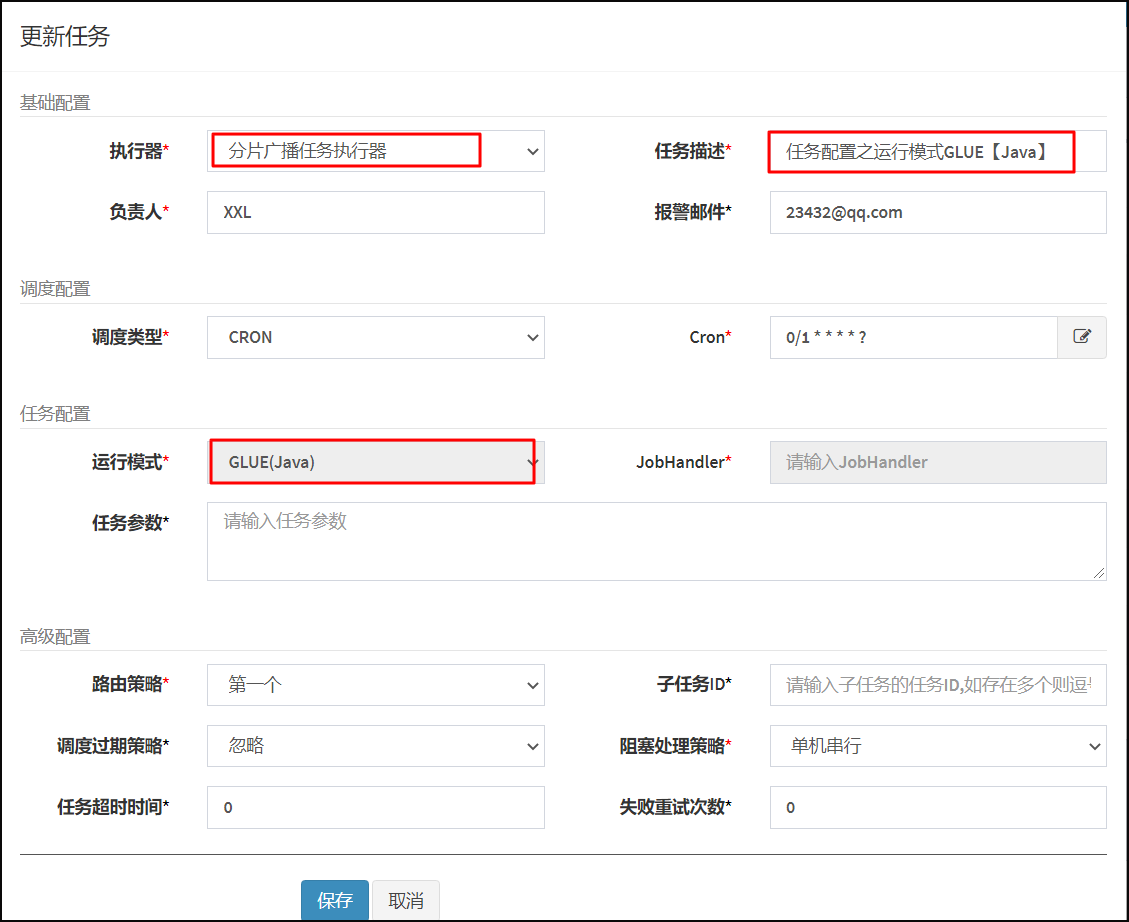Click the 运行模式 field label
The height and width of the screenshot is (922, 1129).
coord(130,462)
